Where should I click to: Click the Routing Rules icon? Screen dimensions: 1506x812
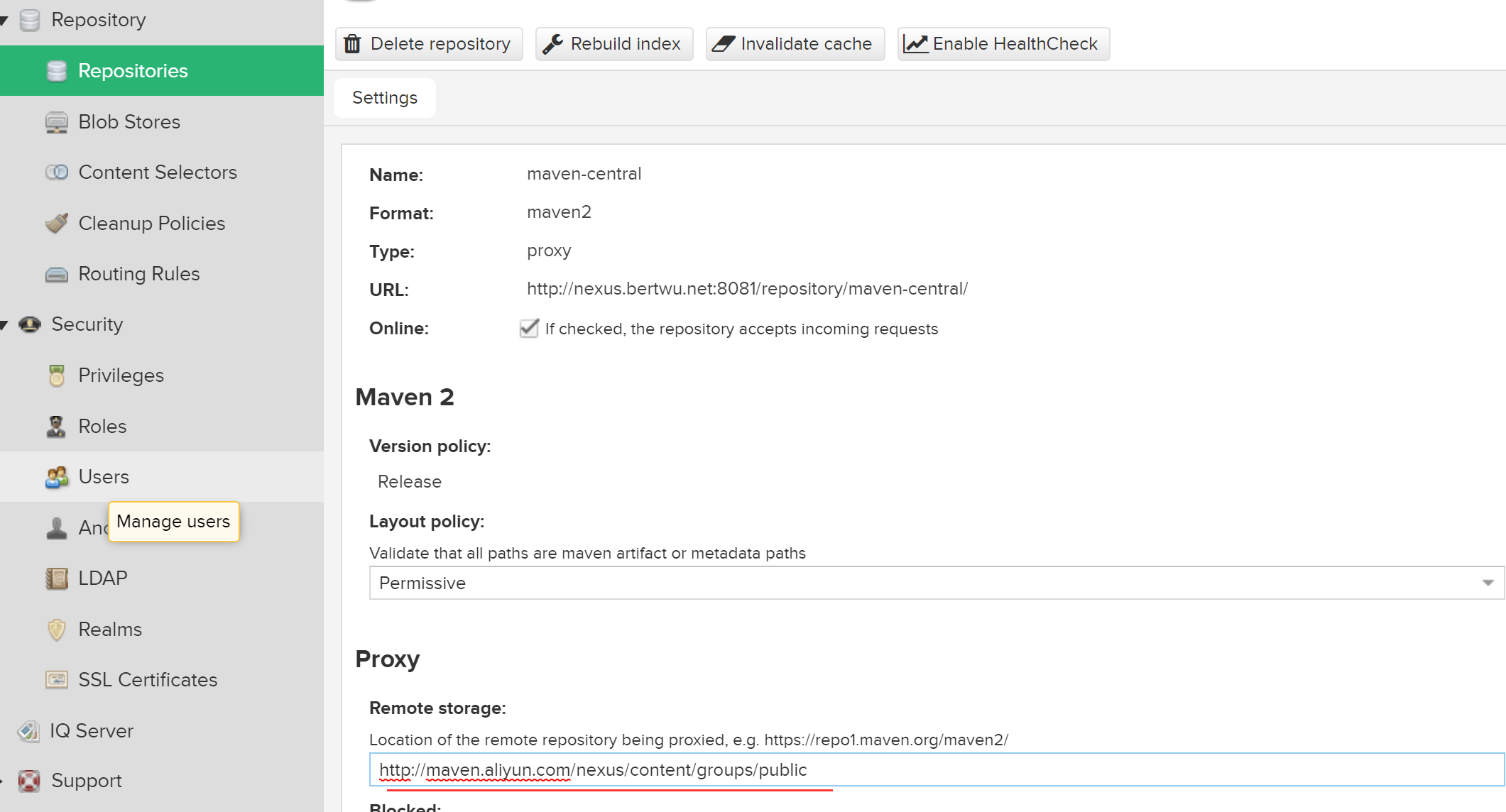click(56, 273)
